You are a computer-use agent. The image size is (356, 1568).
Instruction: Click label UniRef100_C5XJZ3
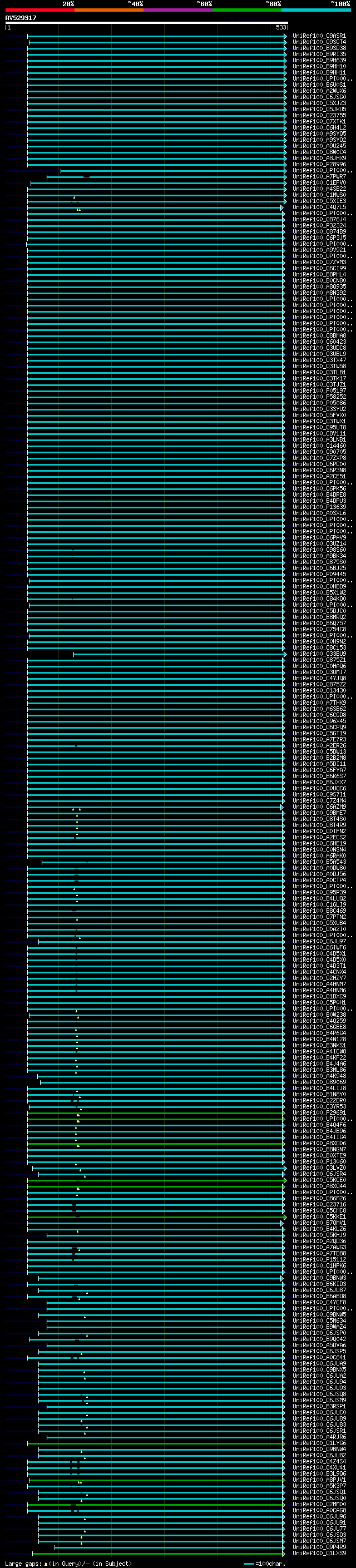(319, 103)
